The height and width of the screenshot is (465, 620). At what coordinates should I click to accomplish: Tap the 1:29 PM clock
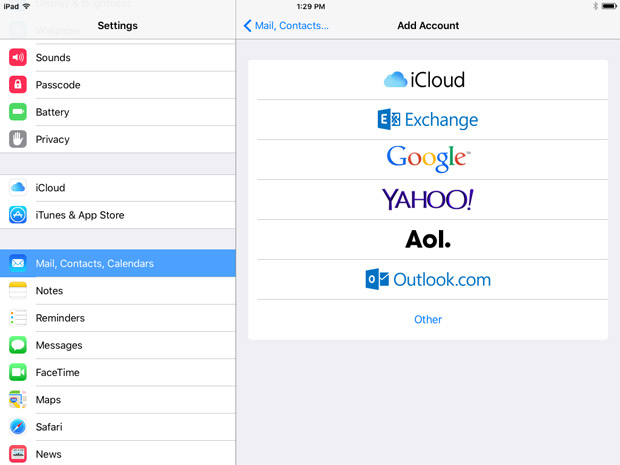[x=311, y=6]
